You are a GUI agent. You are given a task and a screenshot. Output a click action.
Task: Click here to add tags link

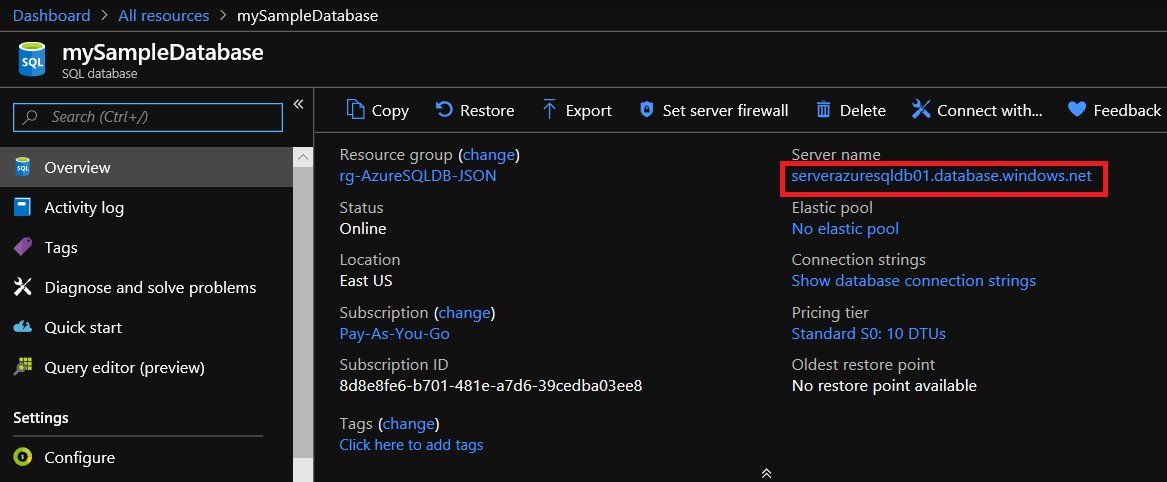[412, 445]
